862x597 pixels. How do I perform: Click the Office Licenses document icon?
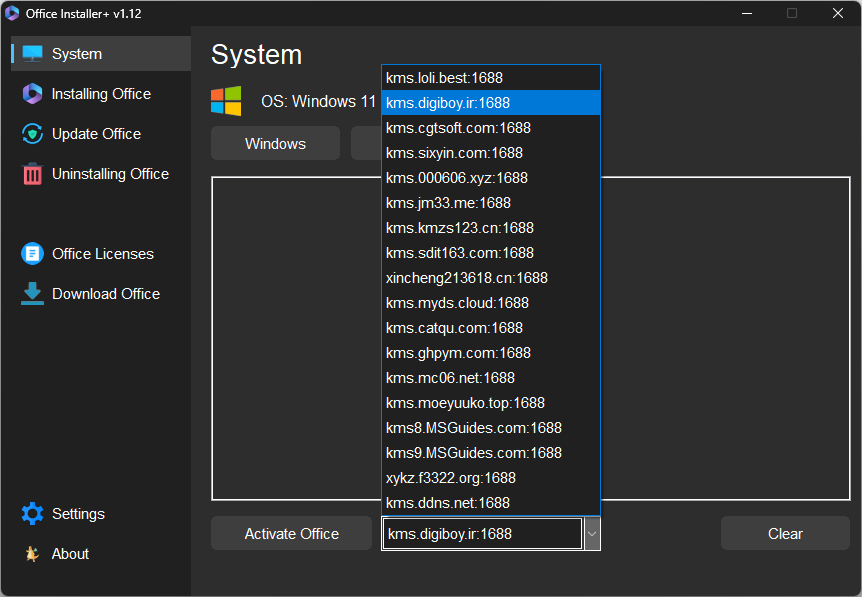pos(32,253)
